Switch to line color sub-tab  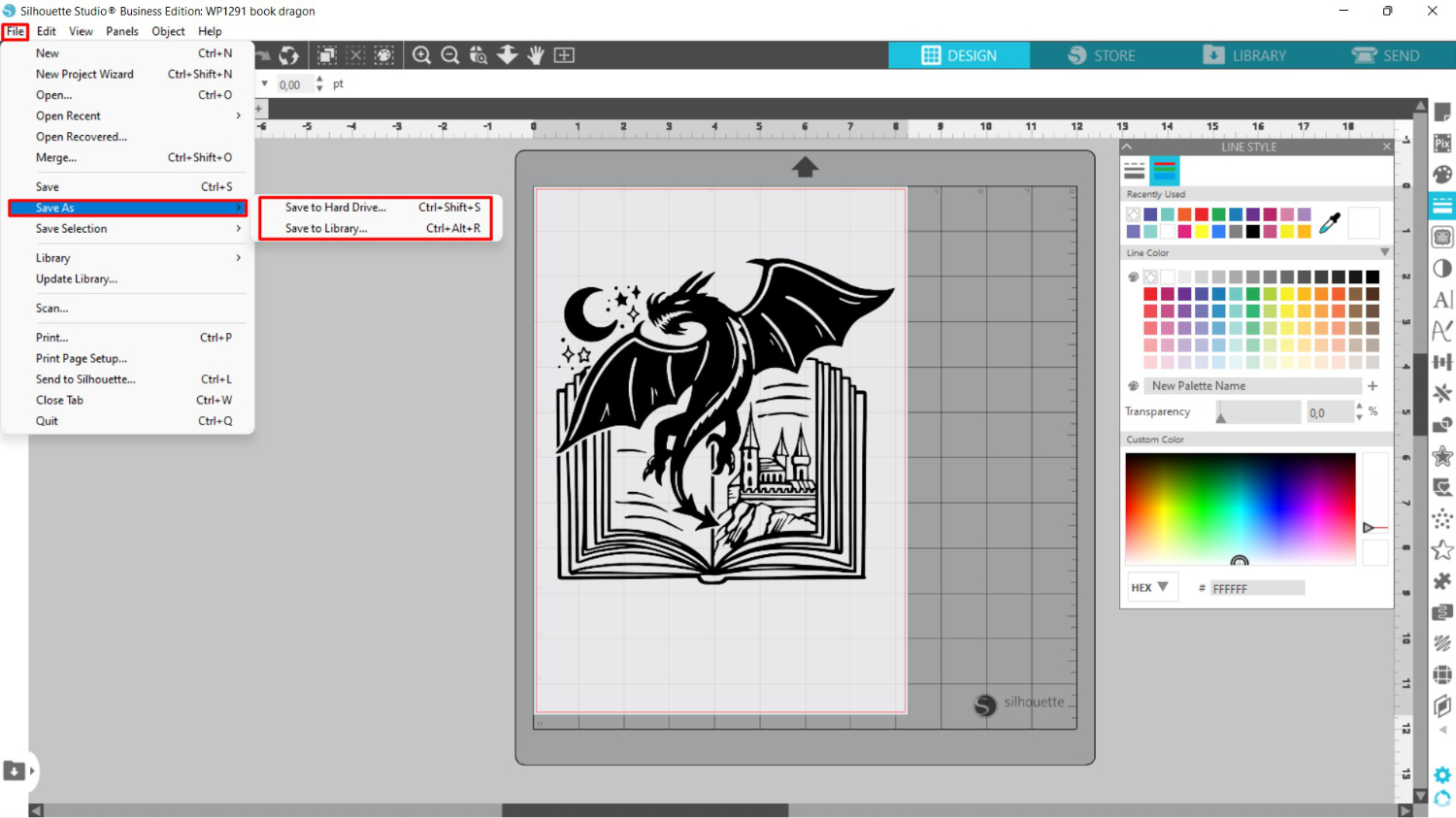[x=1165, y=172]
